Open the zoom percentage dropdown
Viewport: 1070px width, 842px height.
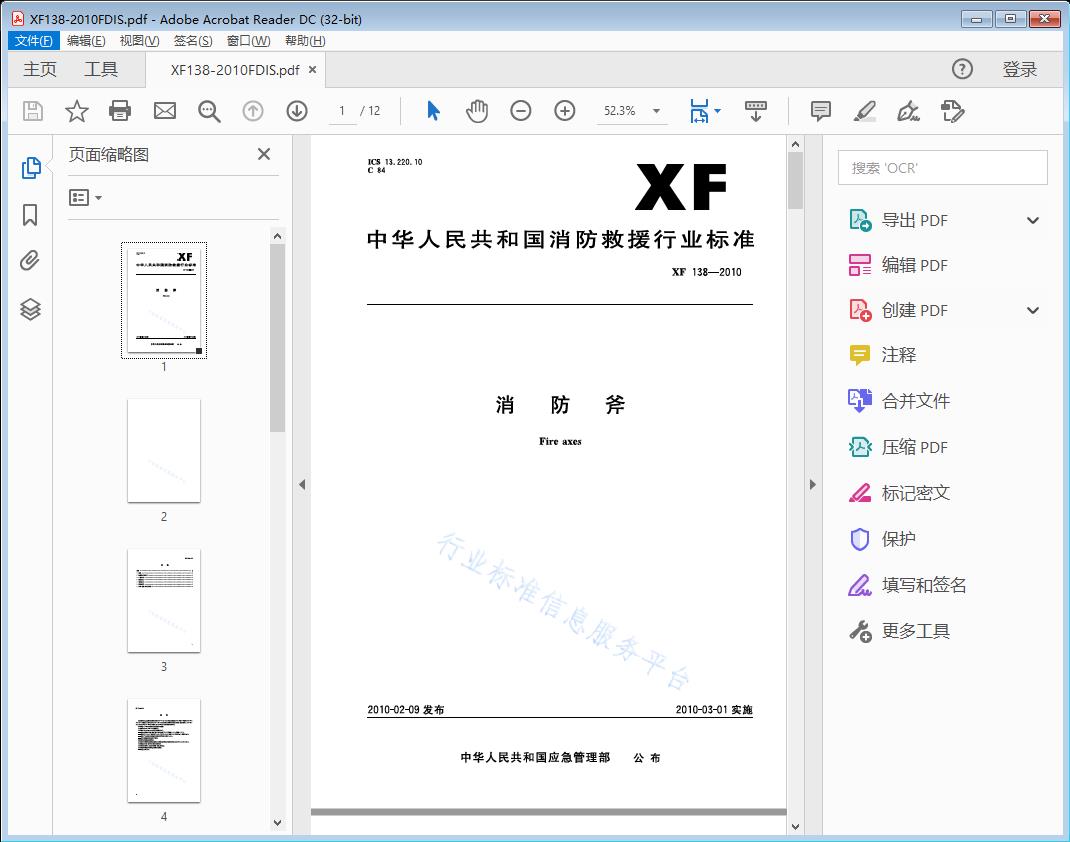click(656, 111)
